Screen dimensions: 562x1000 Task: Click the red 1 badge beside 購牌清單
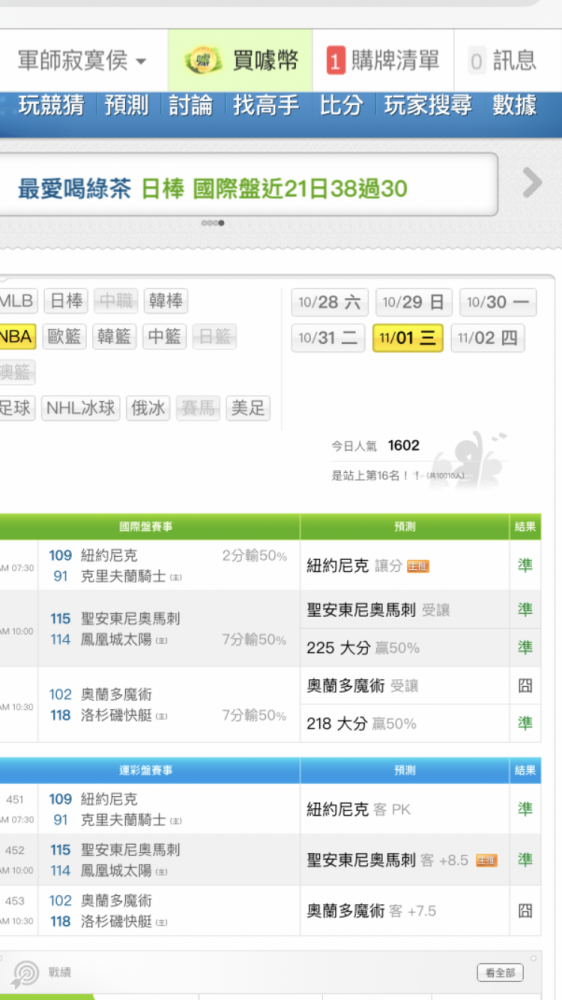coord(336,61)
